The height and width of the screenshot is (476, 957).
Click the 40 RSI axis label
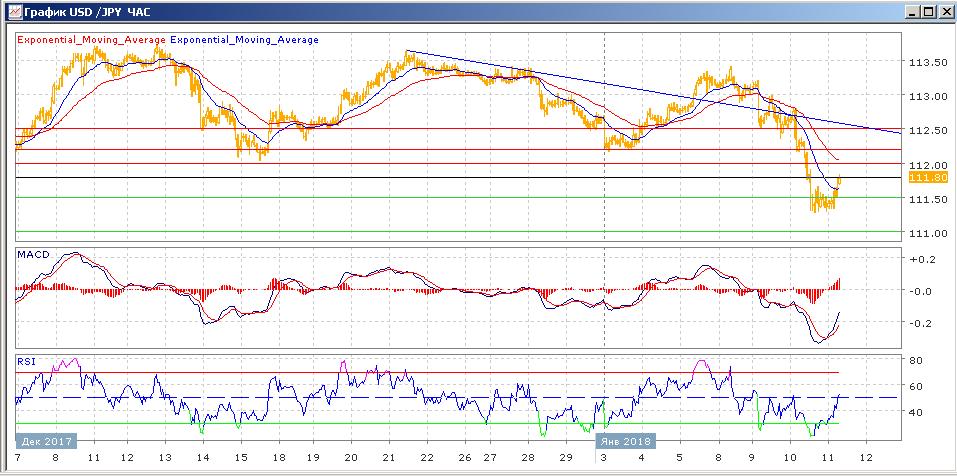tap(915, 413)
